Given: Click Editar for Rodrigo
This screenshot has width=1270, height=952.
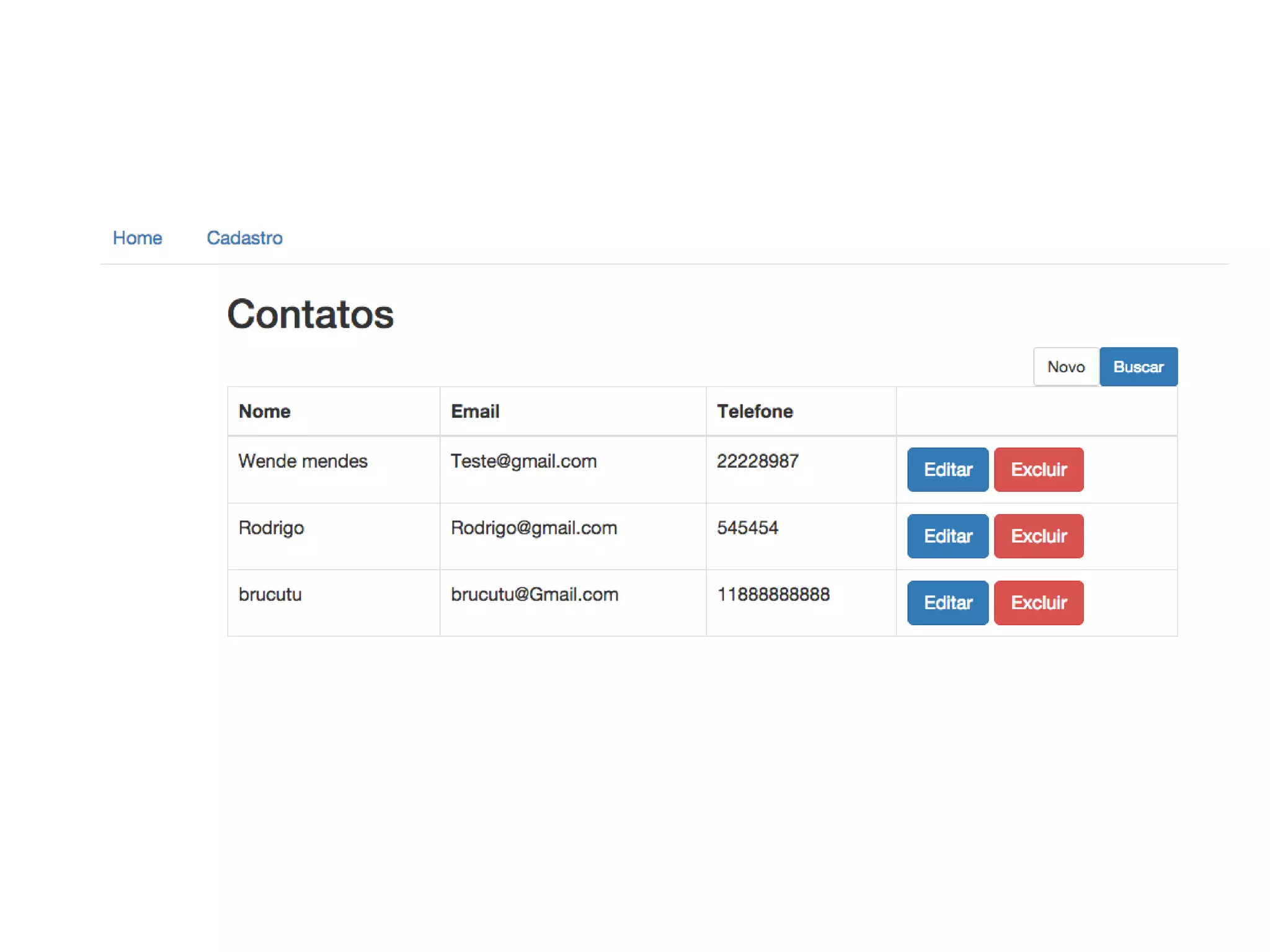Looking at the screenshot, I should point(947,536).
